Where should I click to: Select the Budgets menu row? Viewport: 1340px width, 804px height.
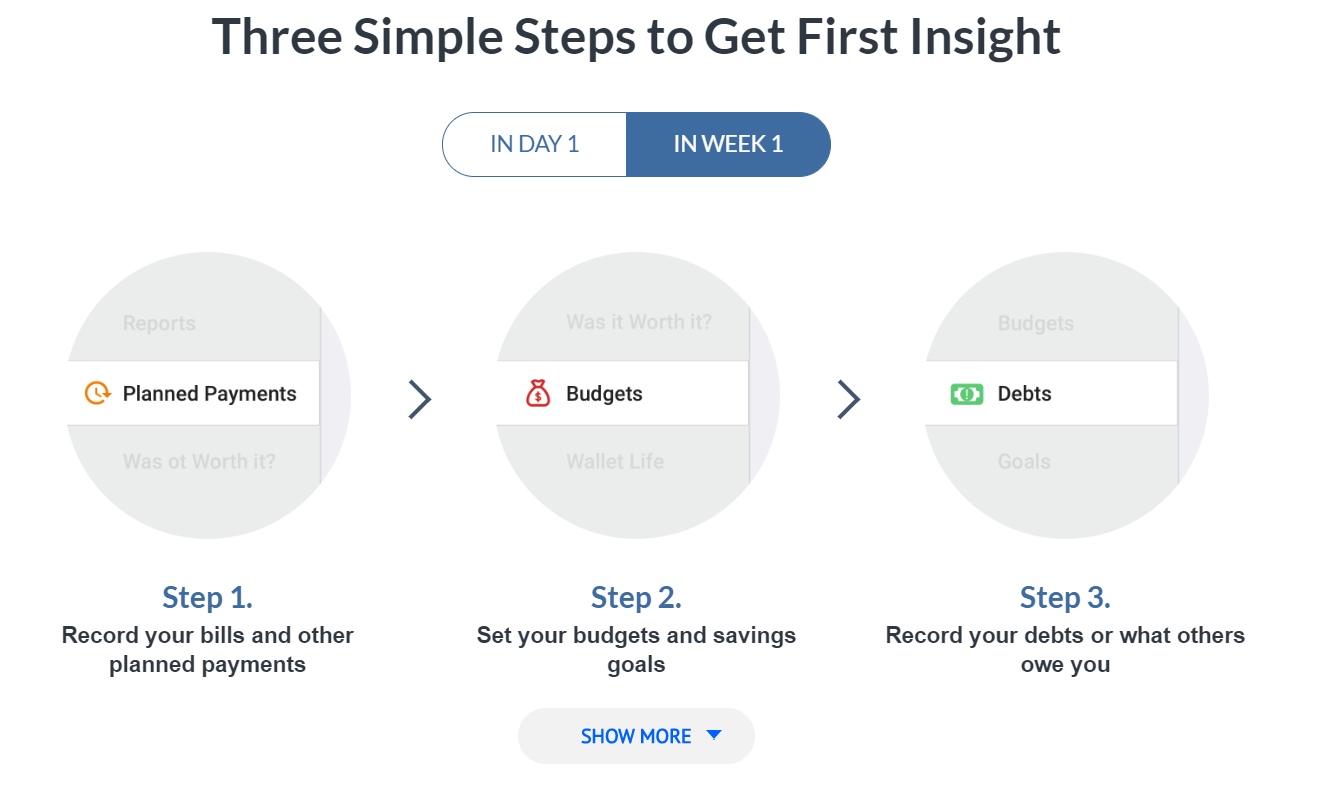coord(622,393)
